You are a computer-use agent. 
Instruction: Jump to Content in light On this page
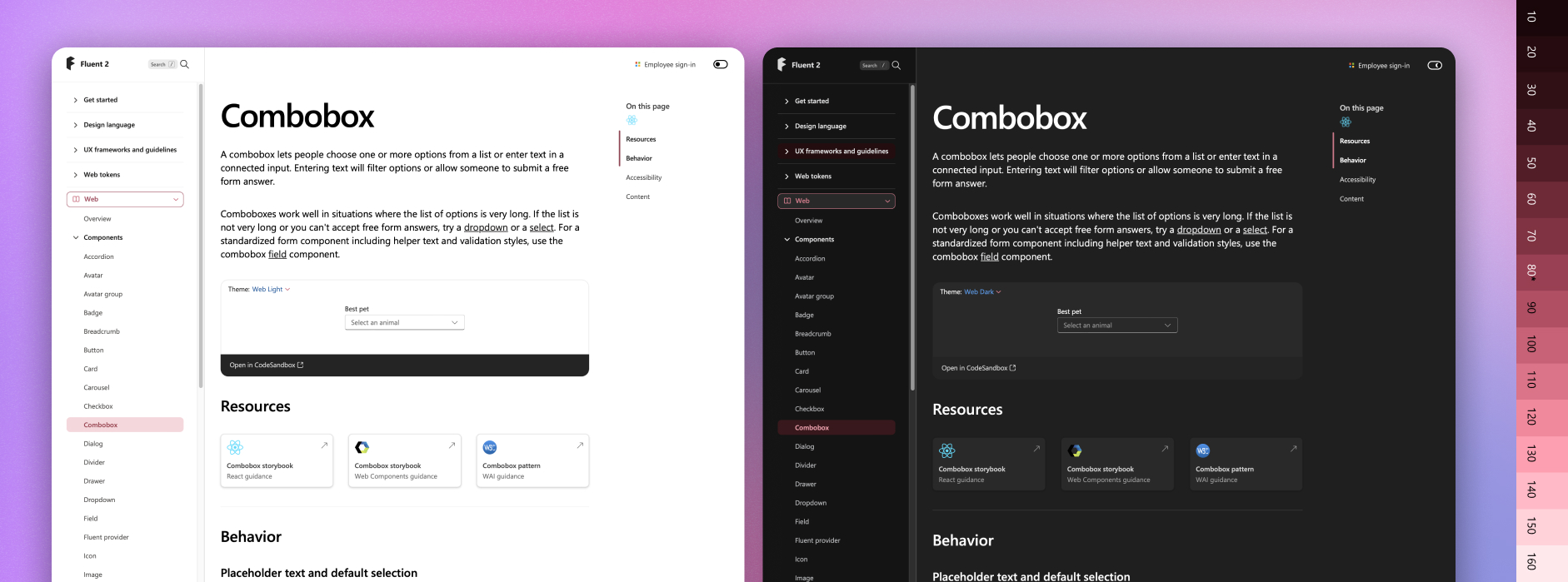(x=638, y=196)
